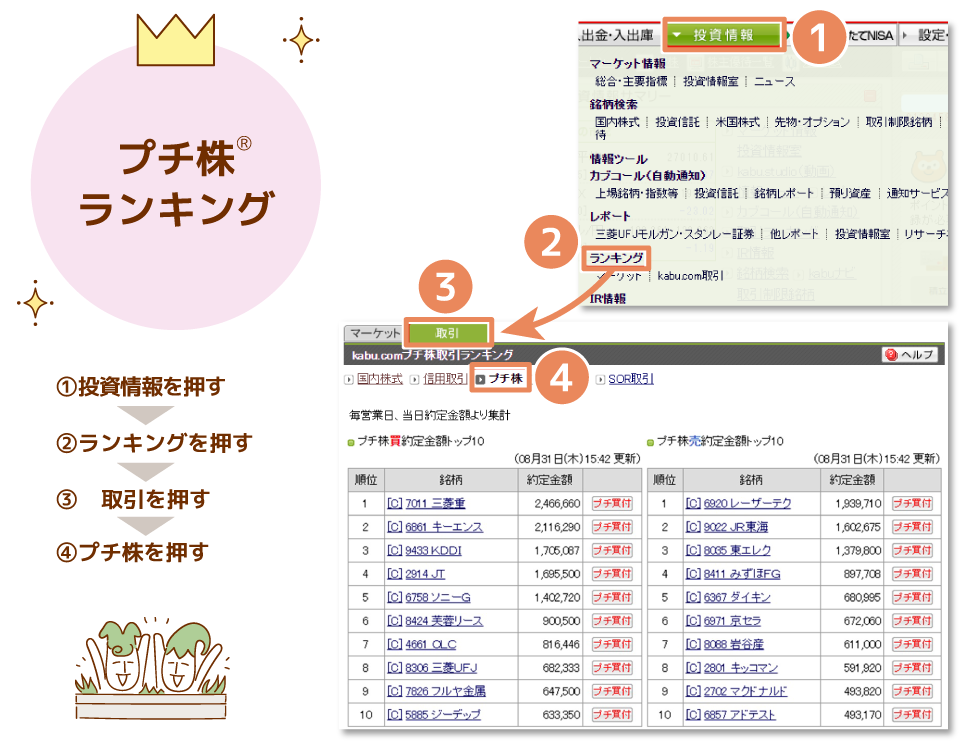Image resolution: width=980 pixels, height=750 pixels.
Task: Open stock link 7826 フルヤ金属
Action: point(445,691)
